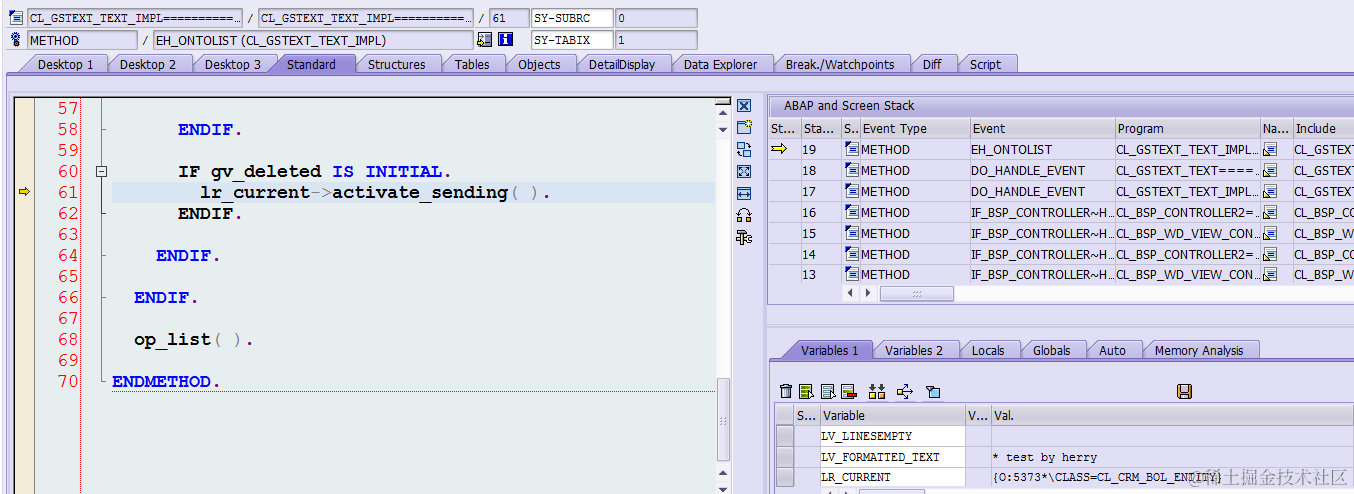
Task: Open the Objects tab
Action: [x=539, y=64]
